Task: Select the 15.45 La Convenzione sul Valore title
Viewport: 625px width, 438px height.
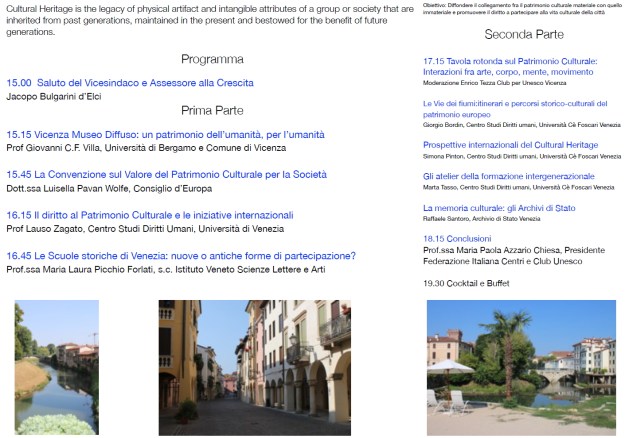Action: (x=166, y=174)
